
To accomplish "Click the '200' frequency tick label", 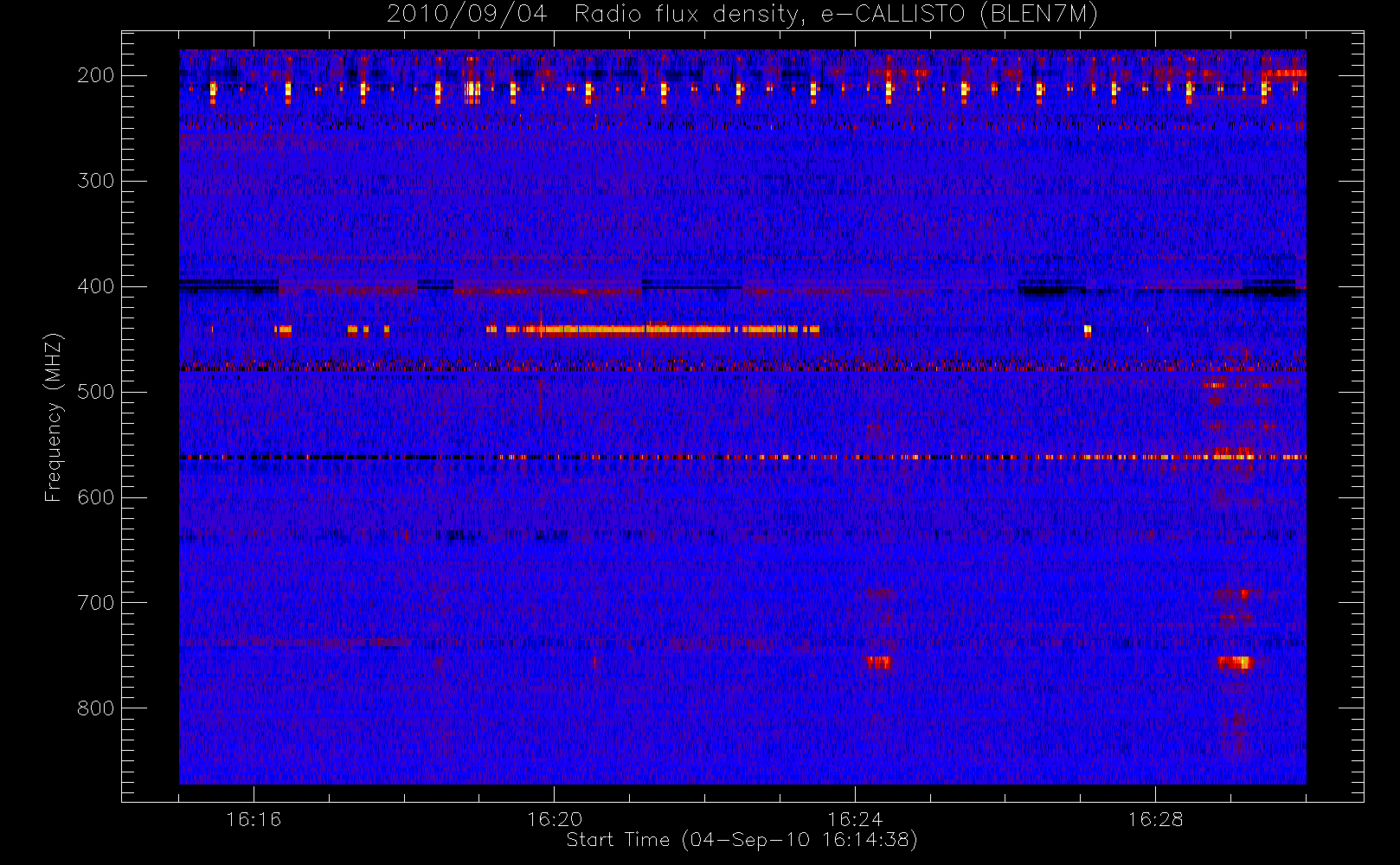I will (95, 75).
